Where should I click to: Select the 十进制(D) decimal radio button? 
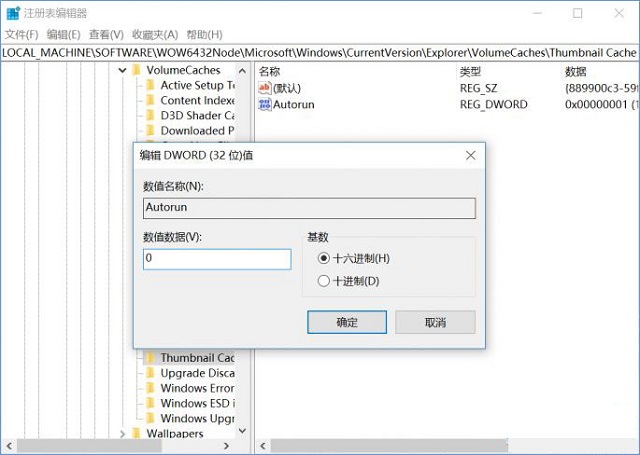click(324, 281)
